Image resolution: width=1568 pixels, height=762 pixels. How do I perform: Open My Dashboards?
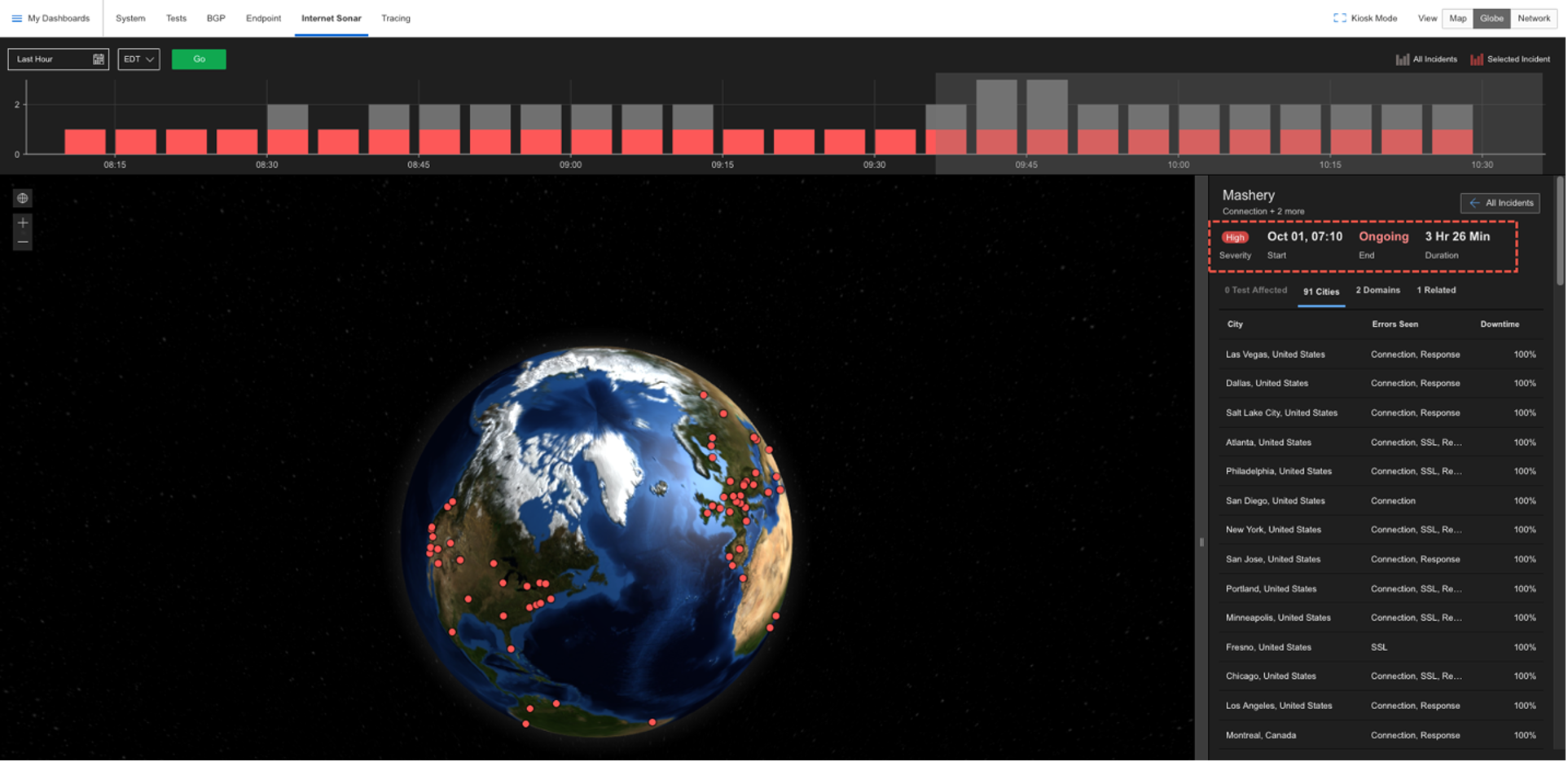pos(59,18)
